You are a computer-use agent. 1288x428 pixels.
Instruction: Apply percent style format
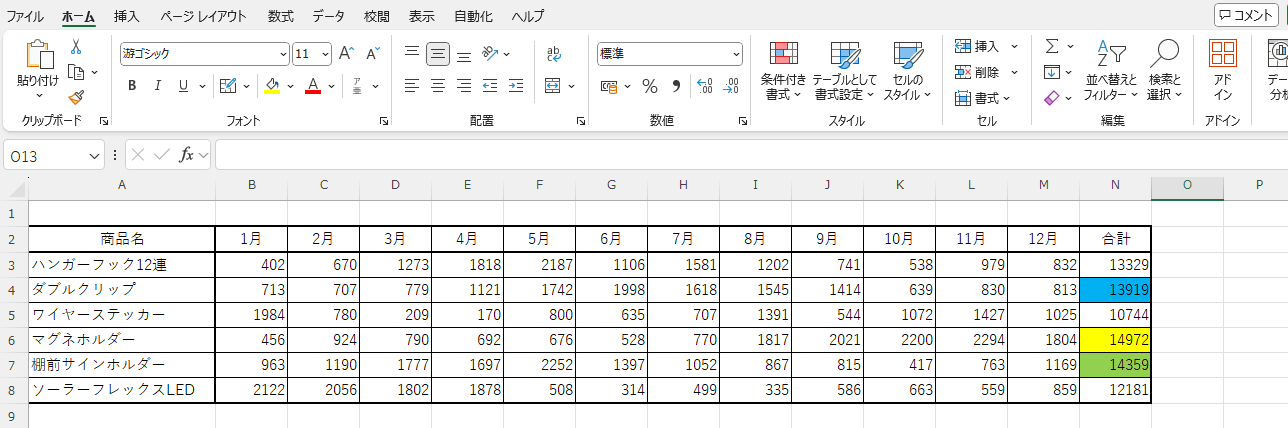click(650, 86)
